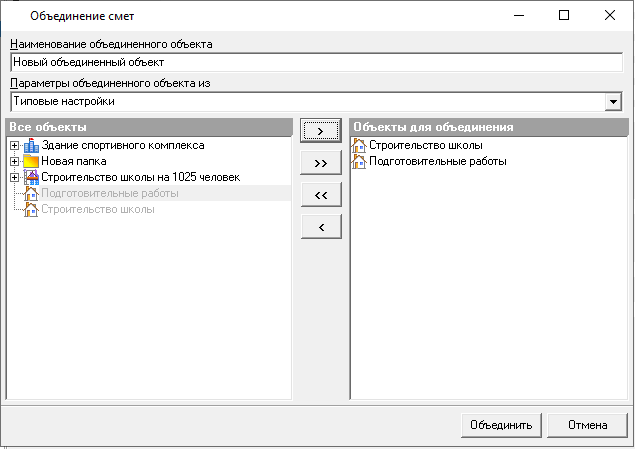635x449 pixels.
Task: Select Здание спортивного комплекса in the tree
Action: point(122,146)
